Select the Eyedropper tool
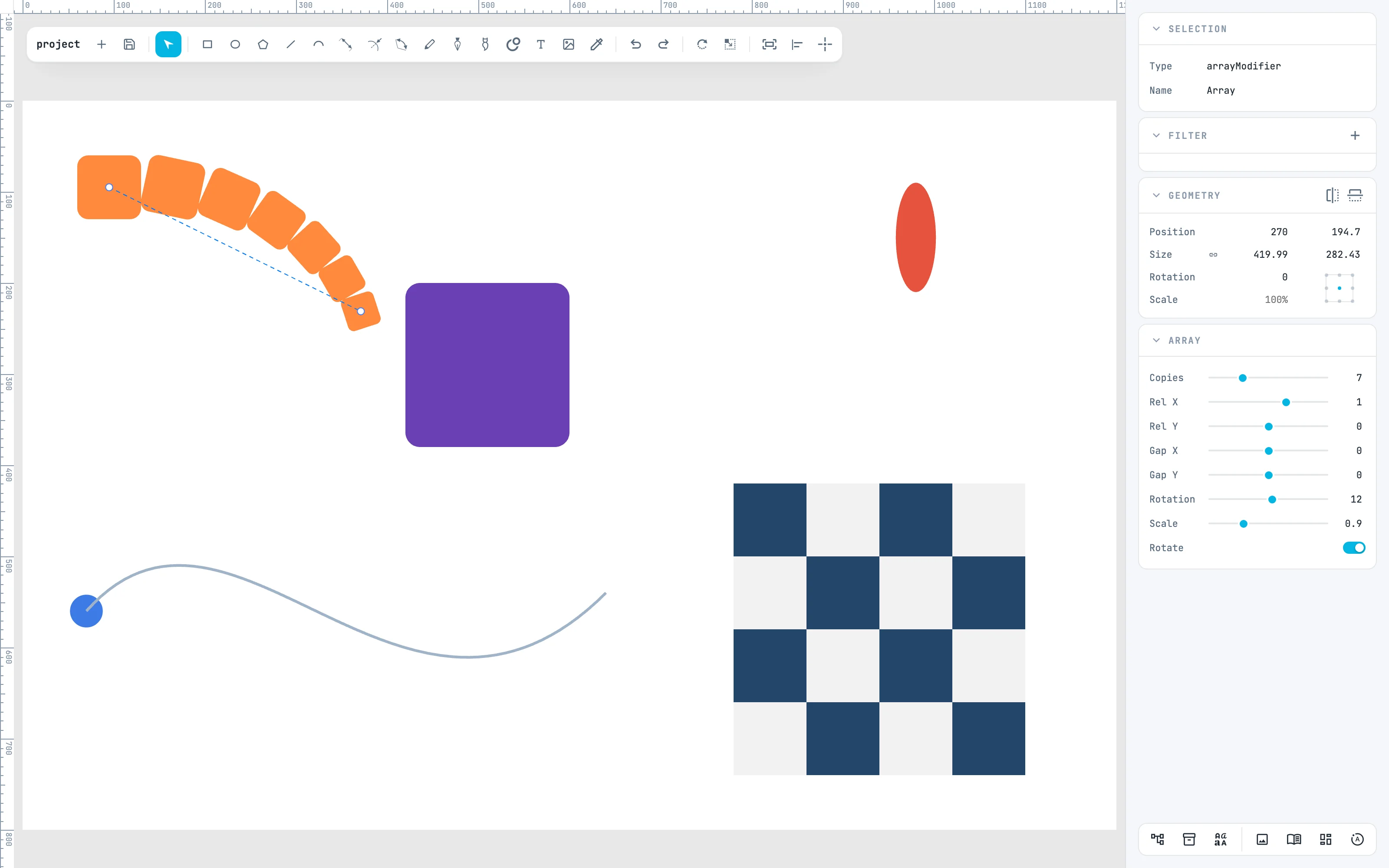1389x868 pixels. click(x=596, y=44)
